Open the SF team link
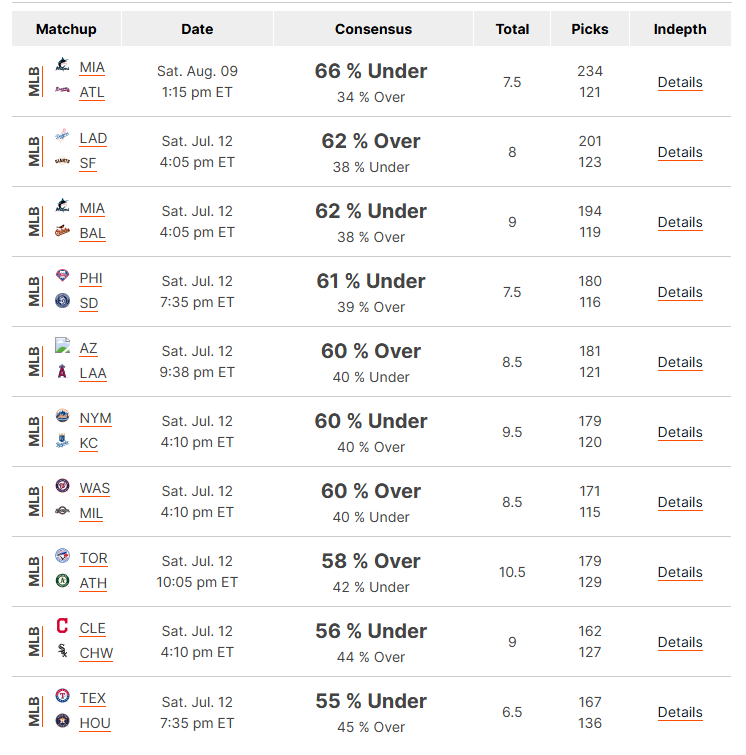 point(88,163)
